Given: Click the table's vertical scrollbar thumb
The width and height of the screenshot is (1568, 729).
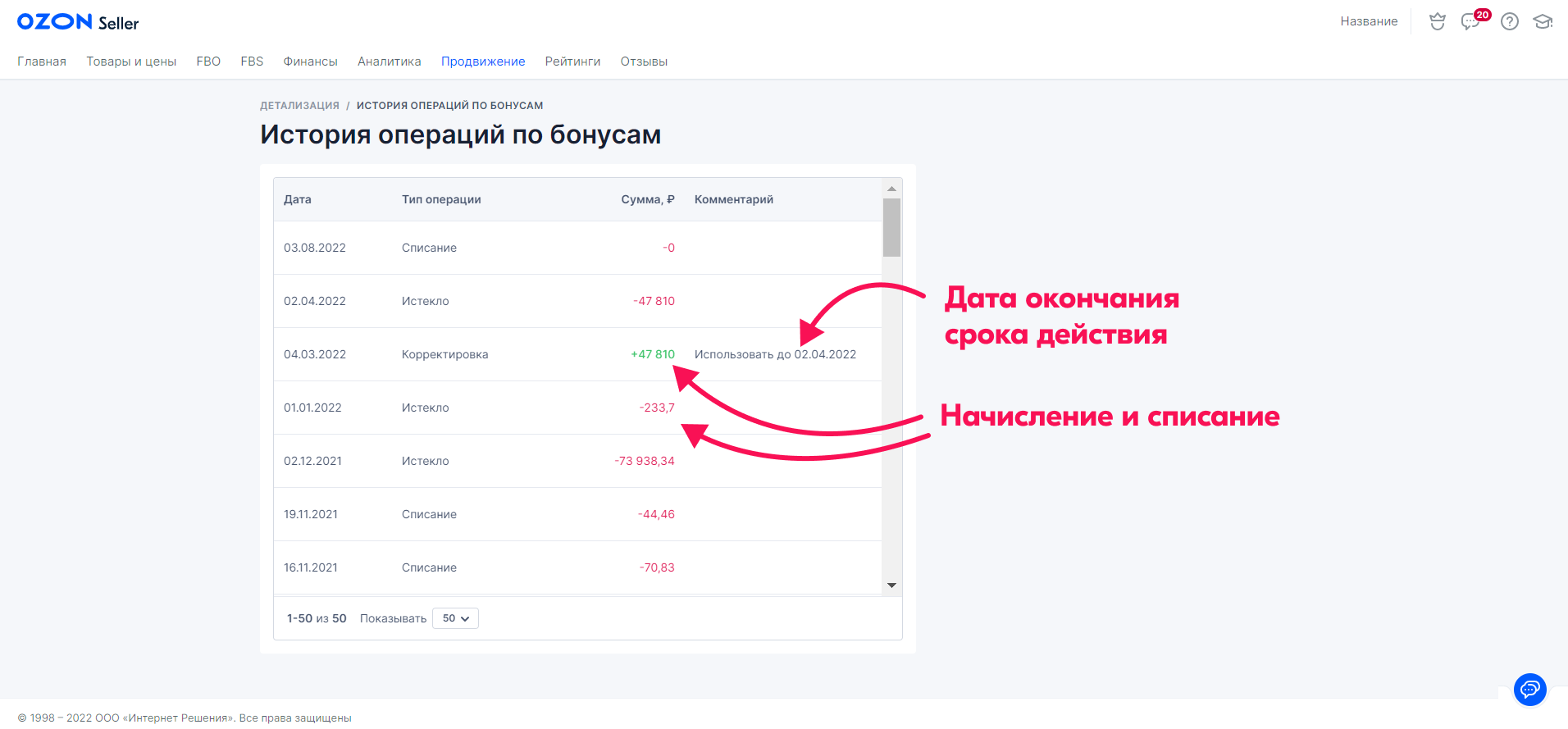Looking at the screenshot, I should pos(891,227).
